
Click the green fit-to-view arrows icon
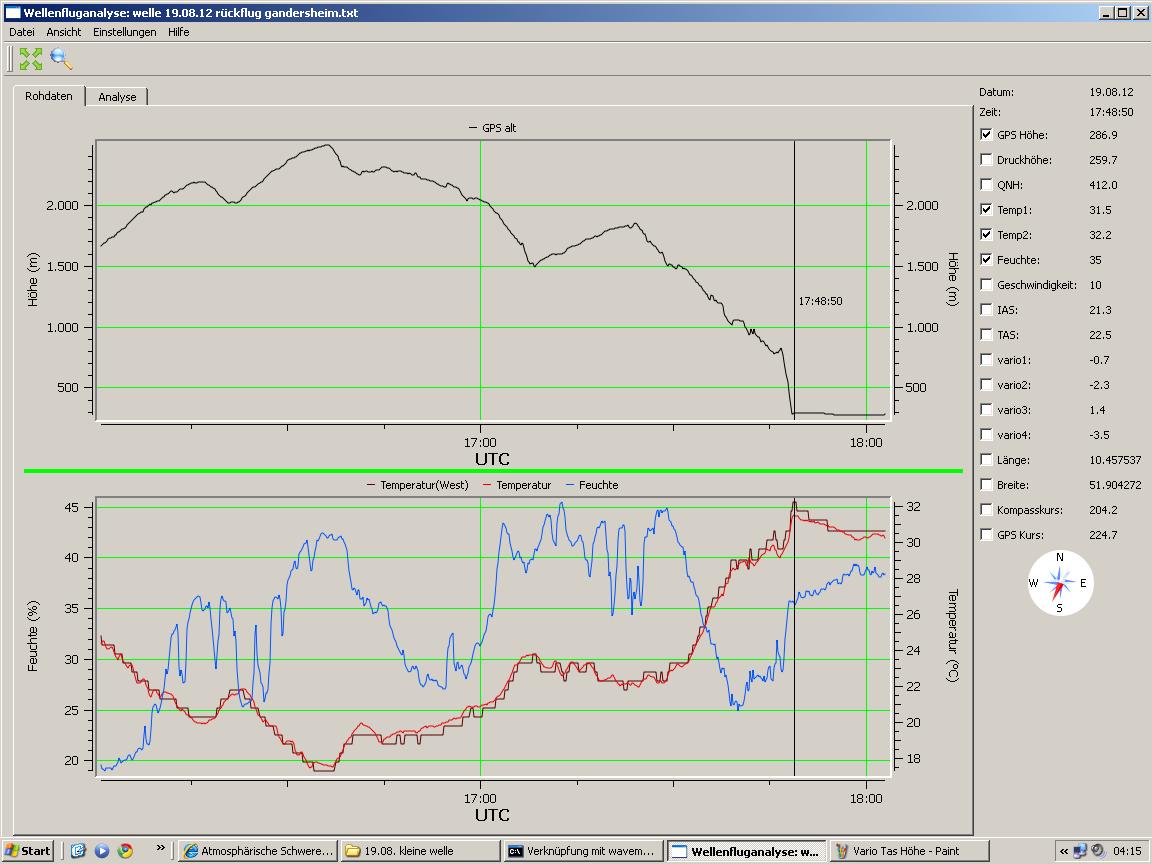tap(31, 59)
